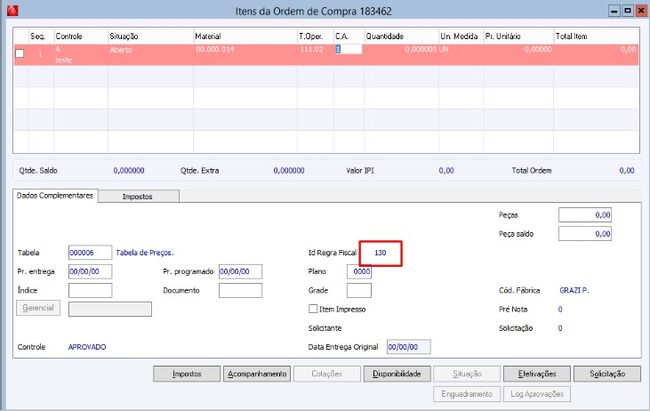Open Acompanhamento button
Viewport: 650px width, 411px height.
(x=257, y=374)
